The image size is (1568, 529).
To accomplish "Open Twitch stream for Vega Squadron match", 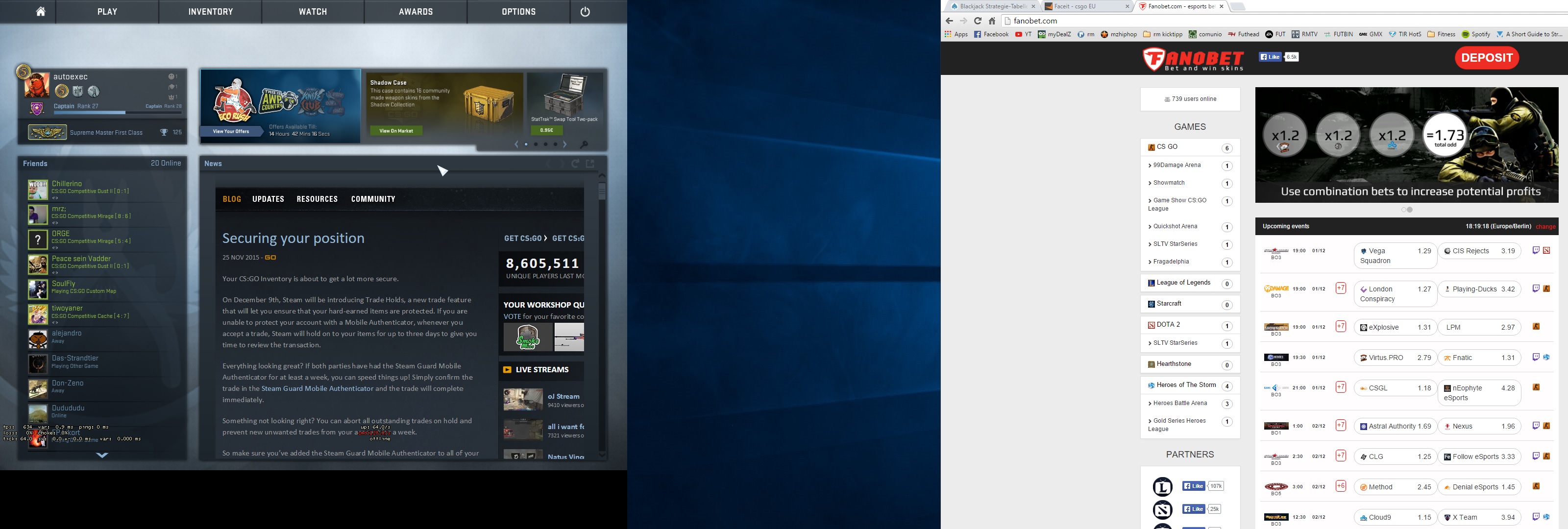I will click(1536, 250).
